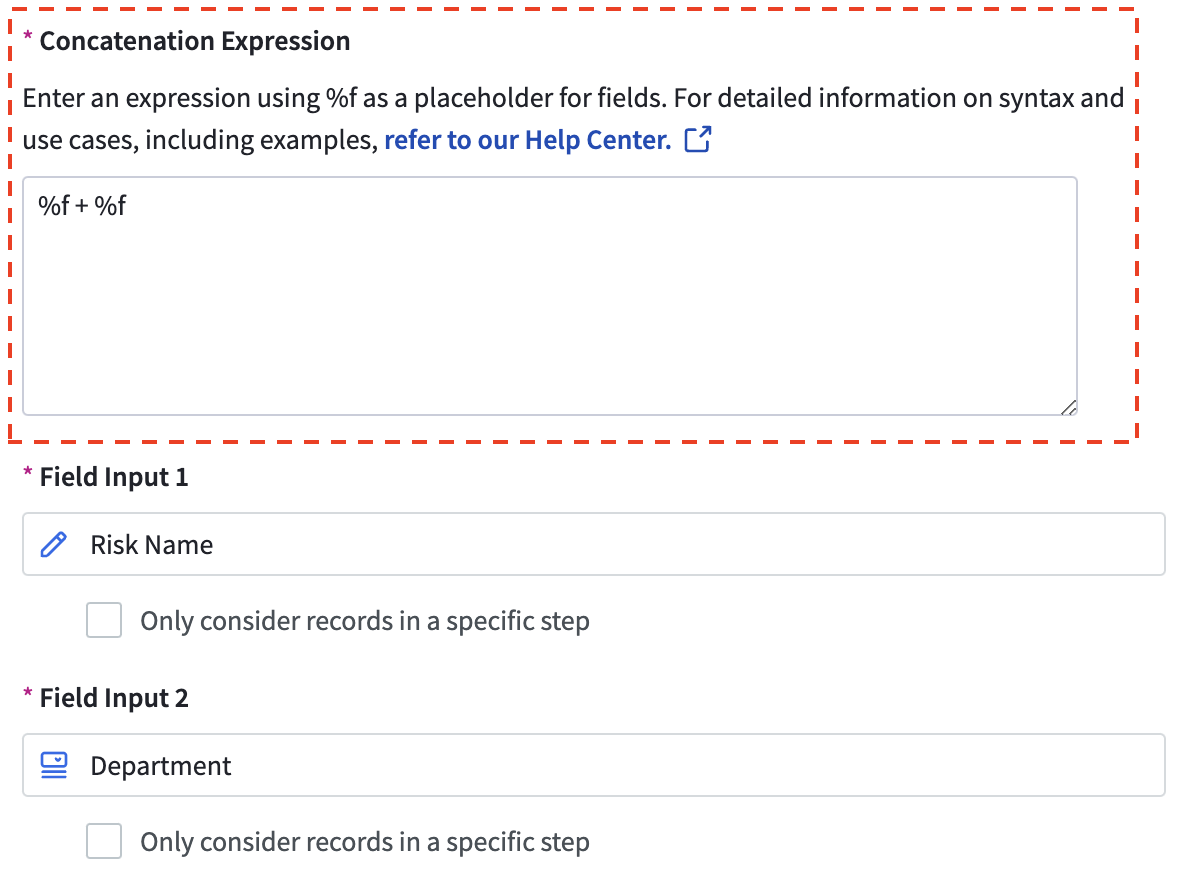Select the 'Field Input 1' label

(113, 477)
